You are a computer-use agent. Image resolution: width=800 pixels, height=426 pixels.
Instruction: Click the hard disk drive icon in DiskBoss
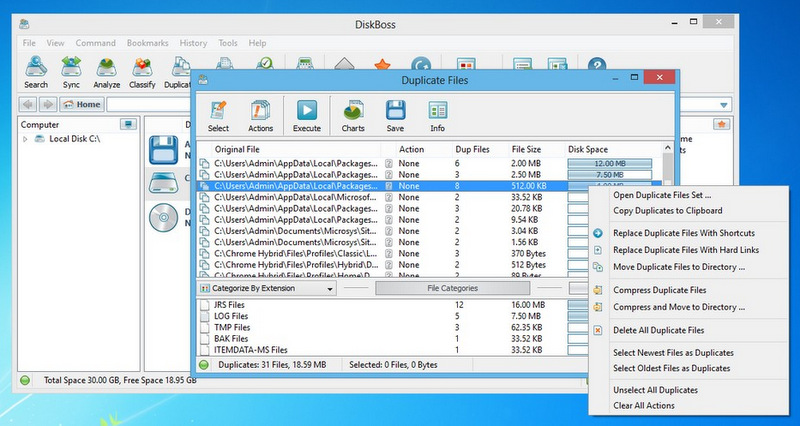(x=163, y=184)
